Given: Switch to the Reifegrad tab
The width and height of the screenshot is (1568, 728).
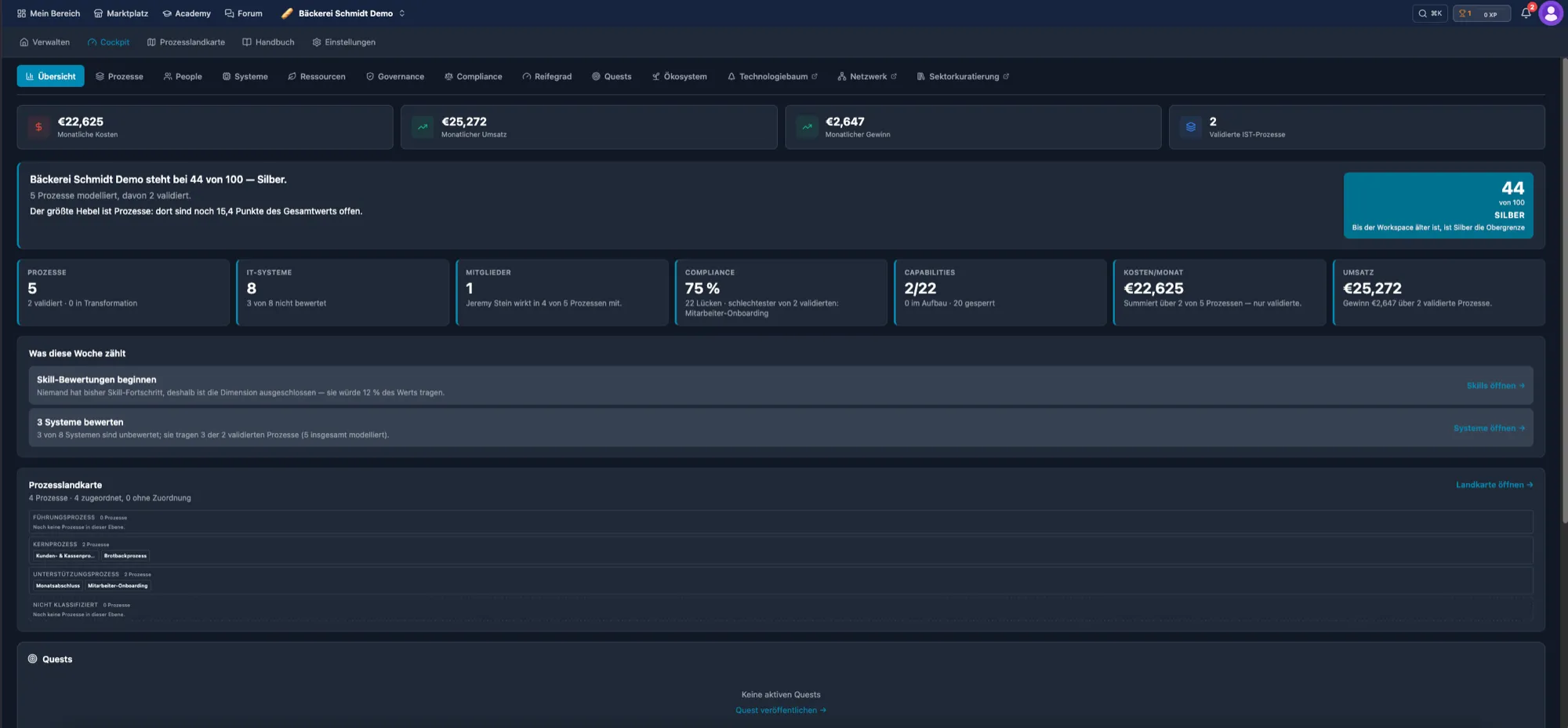Looking at the screenshot, I should point(546,76).
